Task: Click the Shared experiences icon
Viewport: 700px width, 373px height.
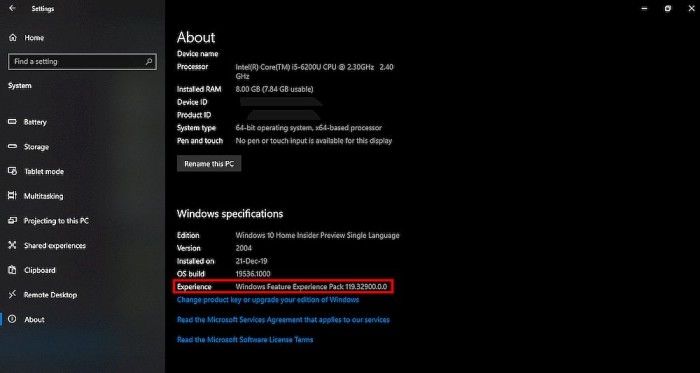Action: click(x=12, y=245)
